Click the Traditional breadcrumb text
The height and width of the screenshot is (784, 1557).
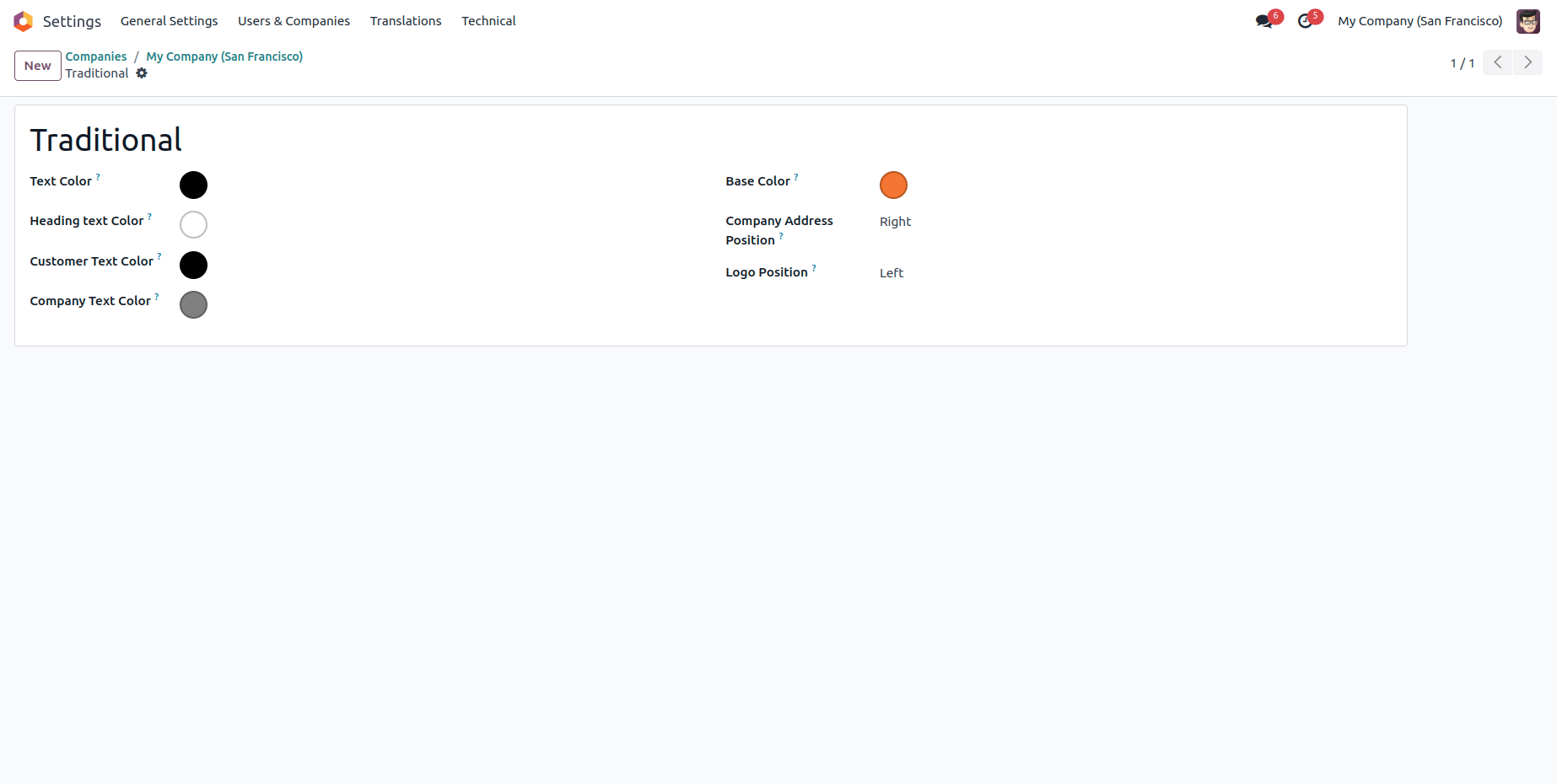click(97, 73)
